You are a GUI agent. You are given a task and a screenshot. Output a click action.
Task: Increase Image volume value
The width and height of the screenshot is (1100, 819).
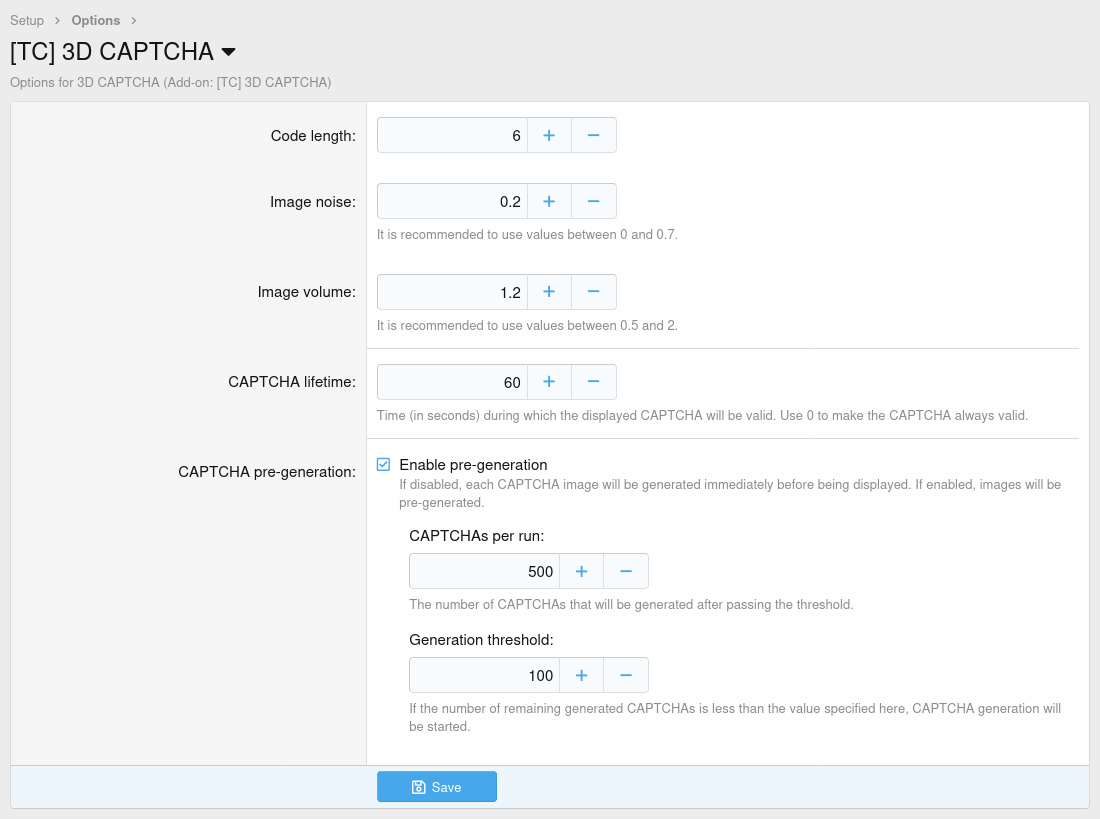point(549,292)
